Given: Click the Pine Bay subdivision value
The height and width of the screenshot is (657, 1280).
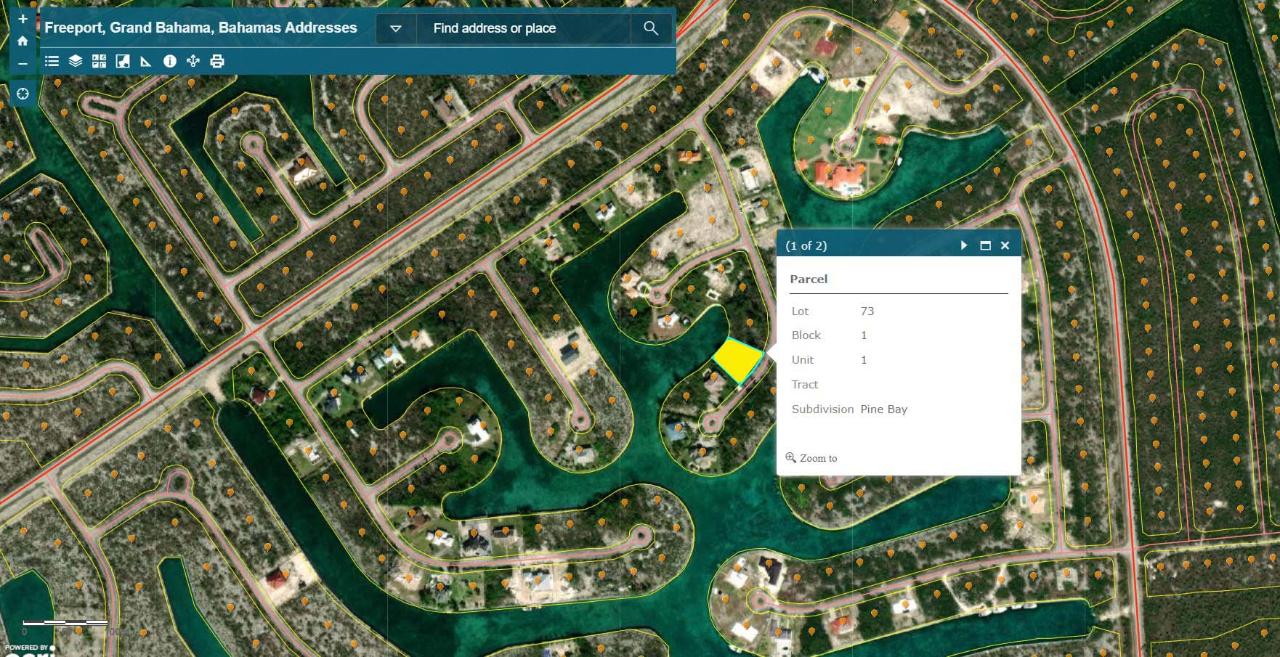Looking at the screenshot, I should pyautogui.click(x=884, y=409).
